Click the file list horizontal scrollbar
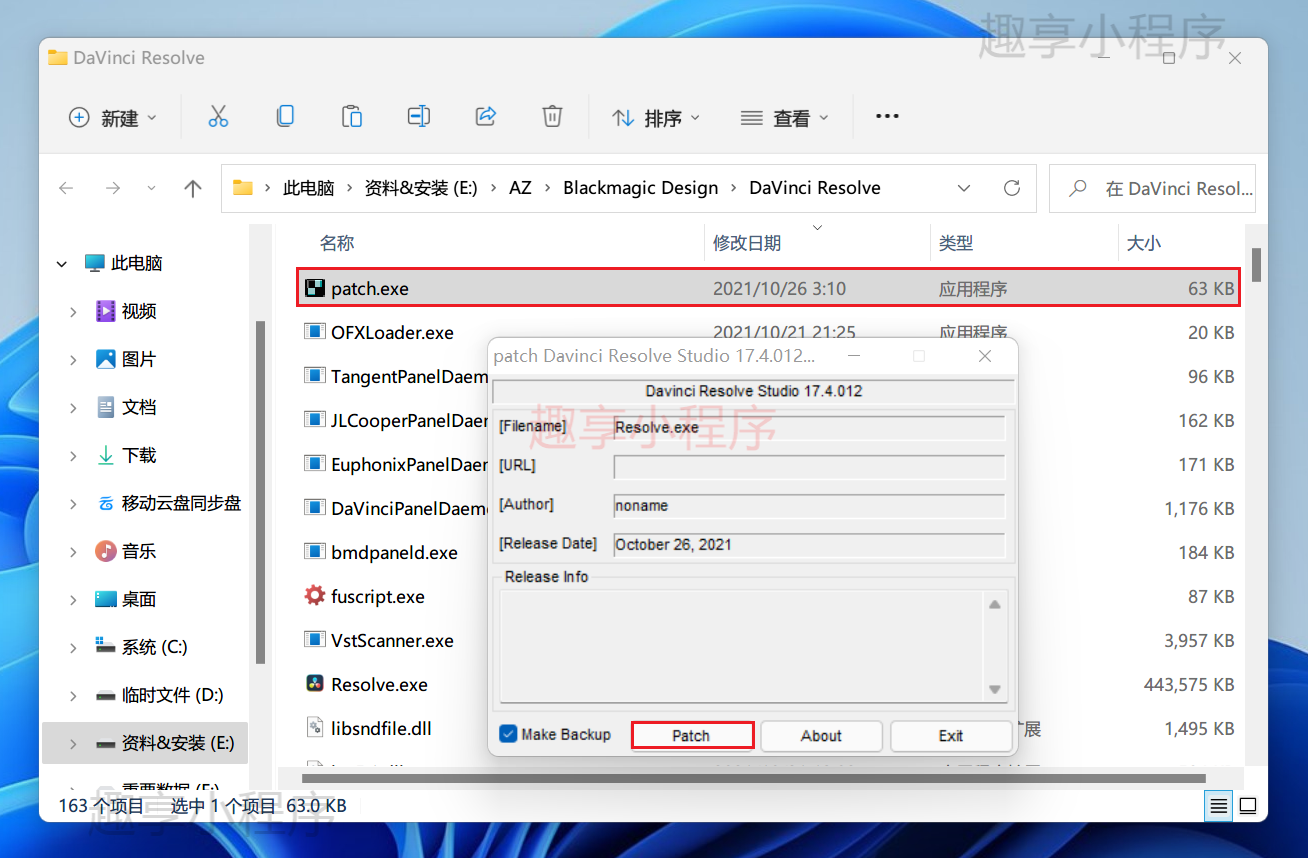This screenshot has width=1308, height=858. click(753, 777)
